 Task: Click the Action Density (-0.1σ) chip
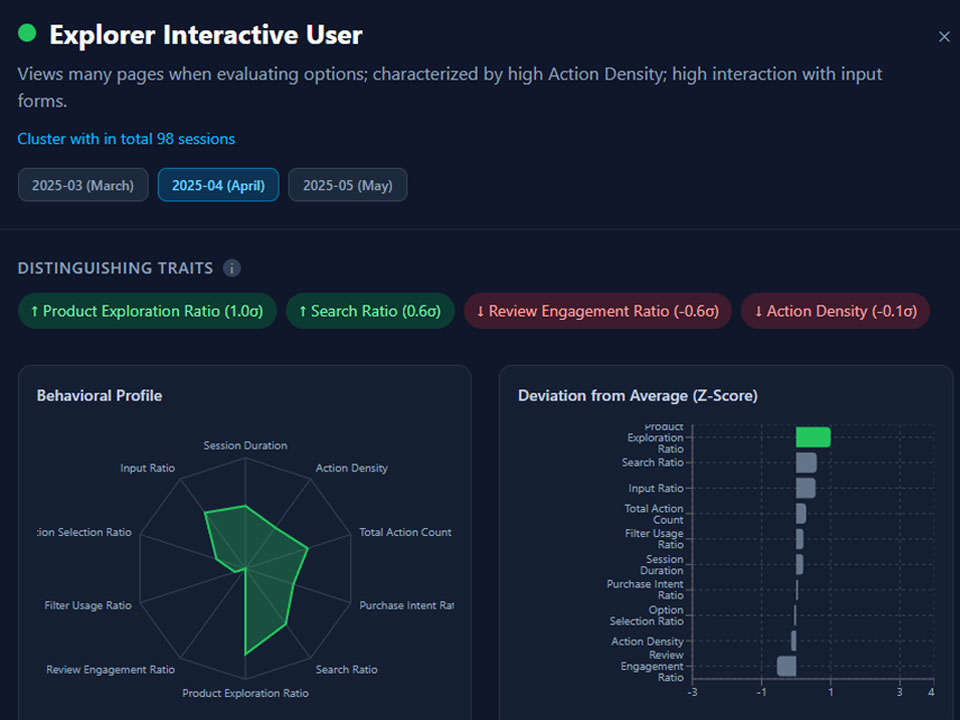[835, 311]
